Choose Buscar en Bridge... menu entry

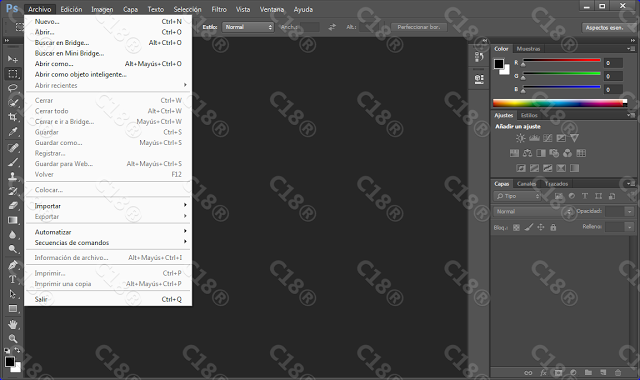coord(108,43)
